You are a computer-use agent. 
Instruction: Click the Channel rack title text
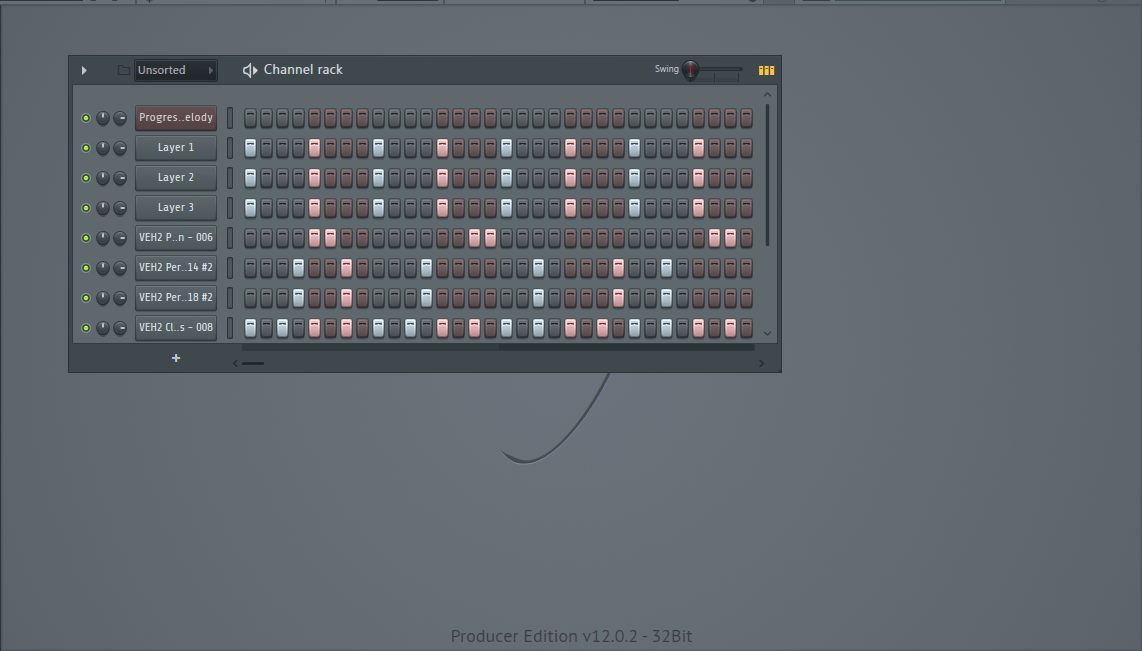303,70
